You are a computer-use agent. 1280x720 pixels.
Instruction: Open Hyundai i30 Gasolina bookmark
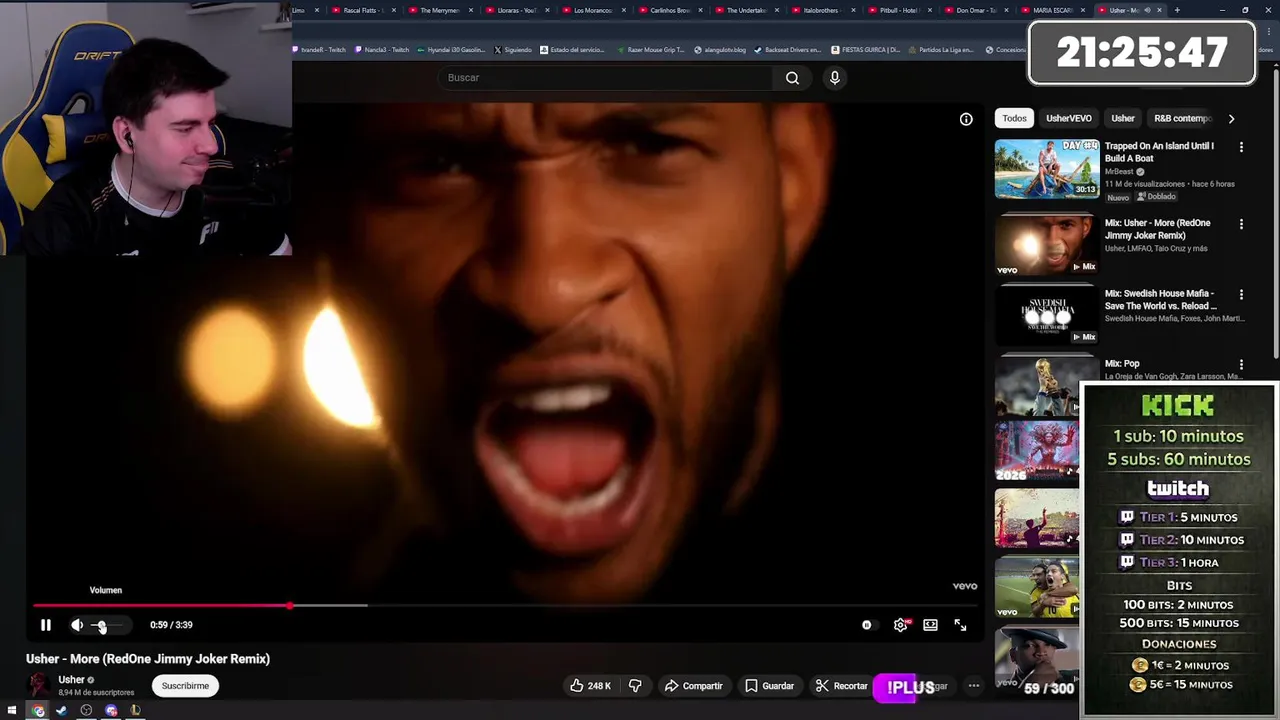tap(451, 49)
